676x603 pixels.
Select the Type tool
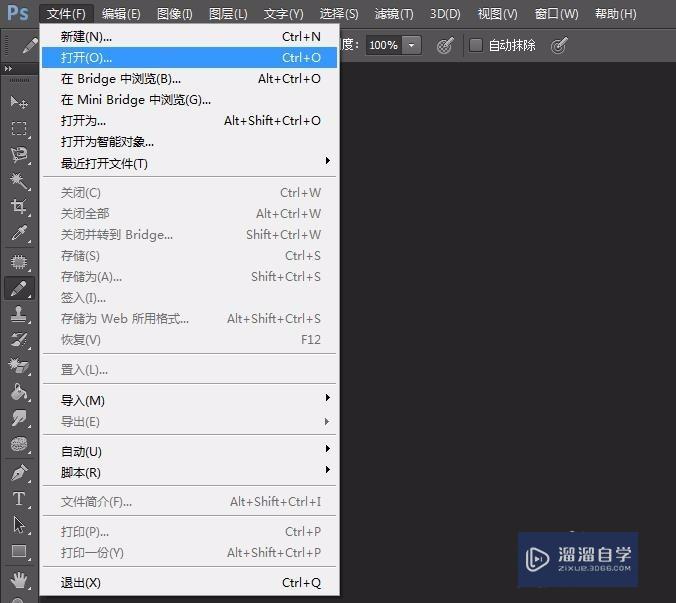coord(19,499)
